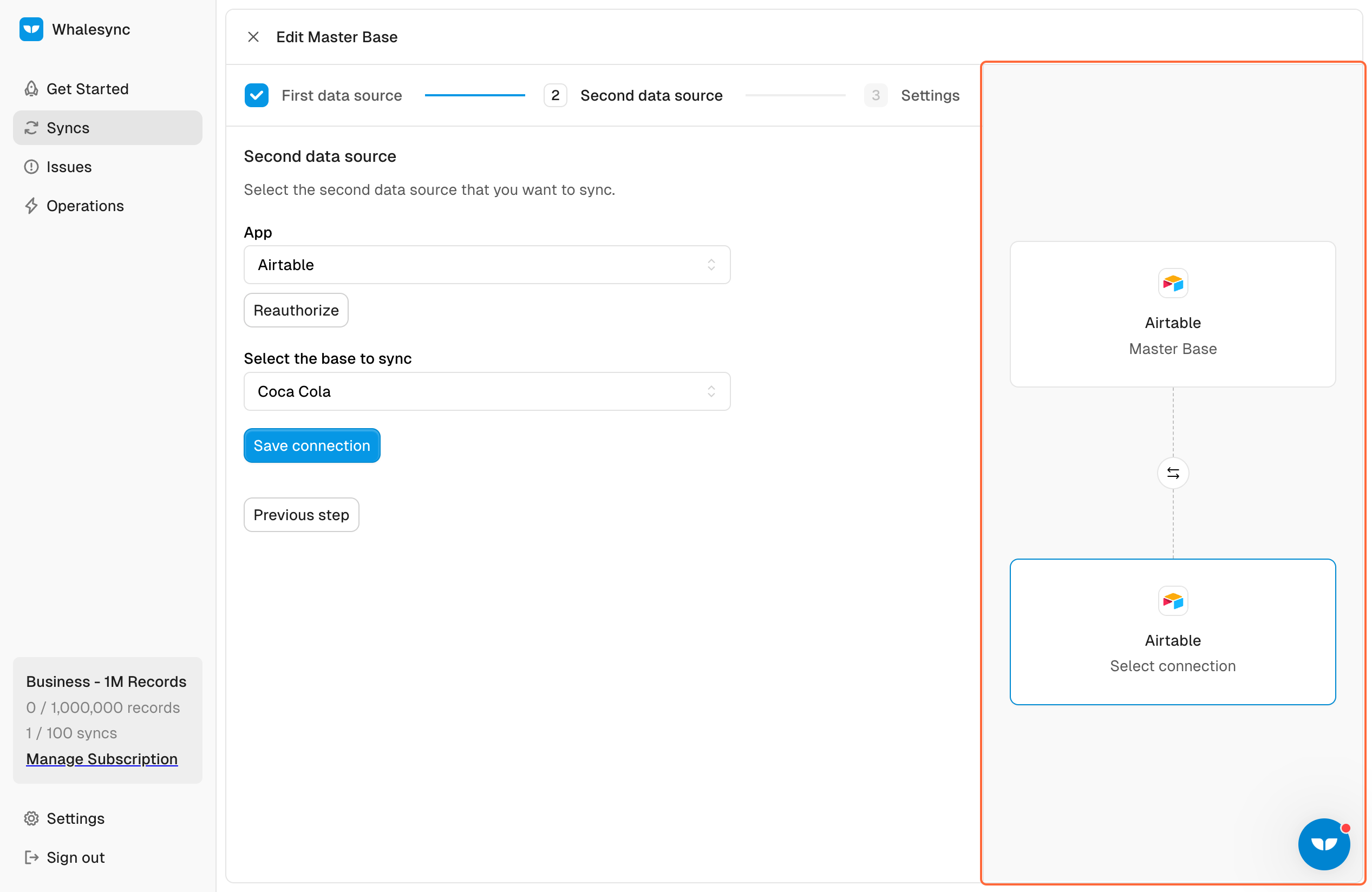Viewport: 1372px width, 892px height.
Task: Click the Get Started rocket icon
Action: coord(31,89)
